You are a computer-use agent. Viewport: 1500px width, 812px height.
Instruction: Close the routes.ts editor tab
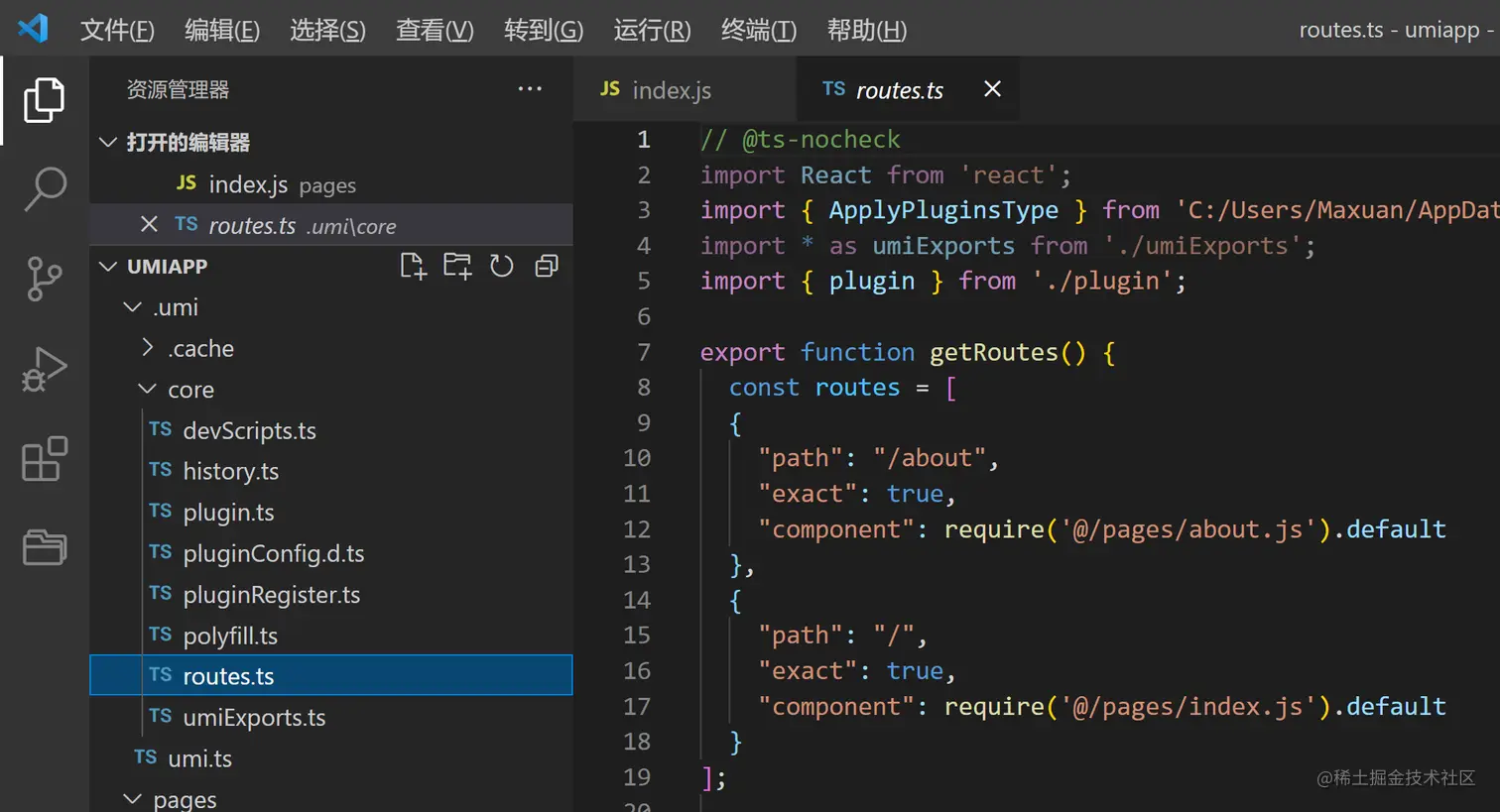(x=992, y=89)
